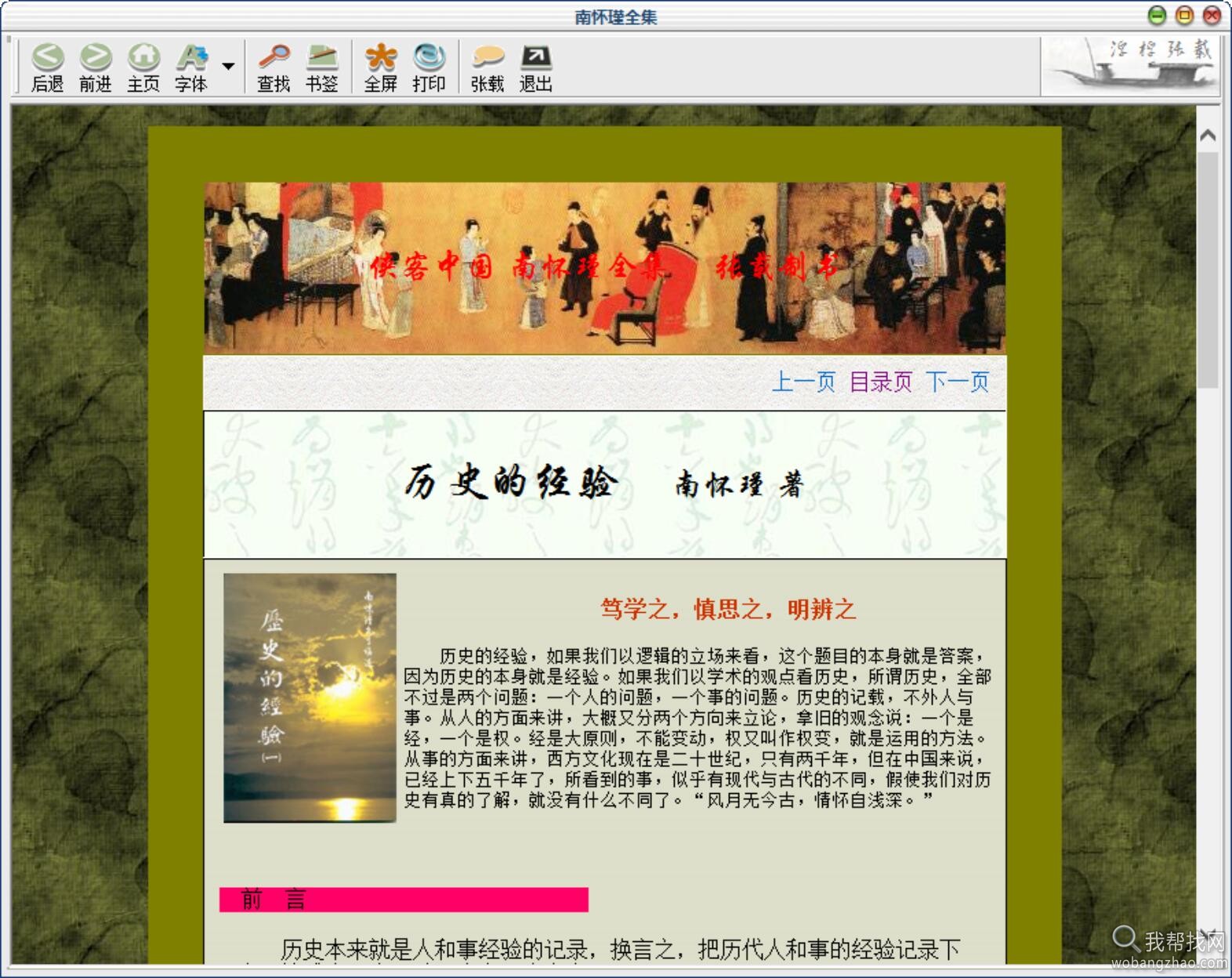Click the book cover thumbnail 历史的经验
1232x978 pixels.
(310, 697)
